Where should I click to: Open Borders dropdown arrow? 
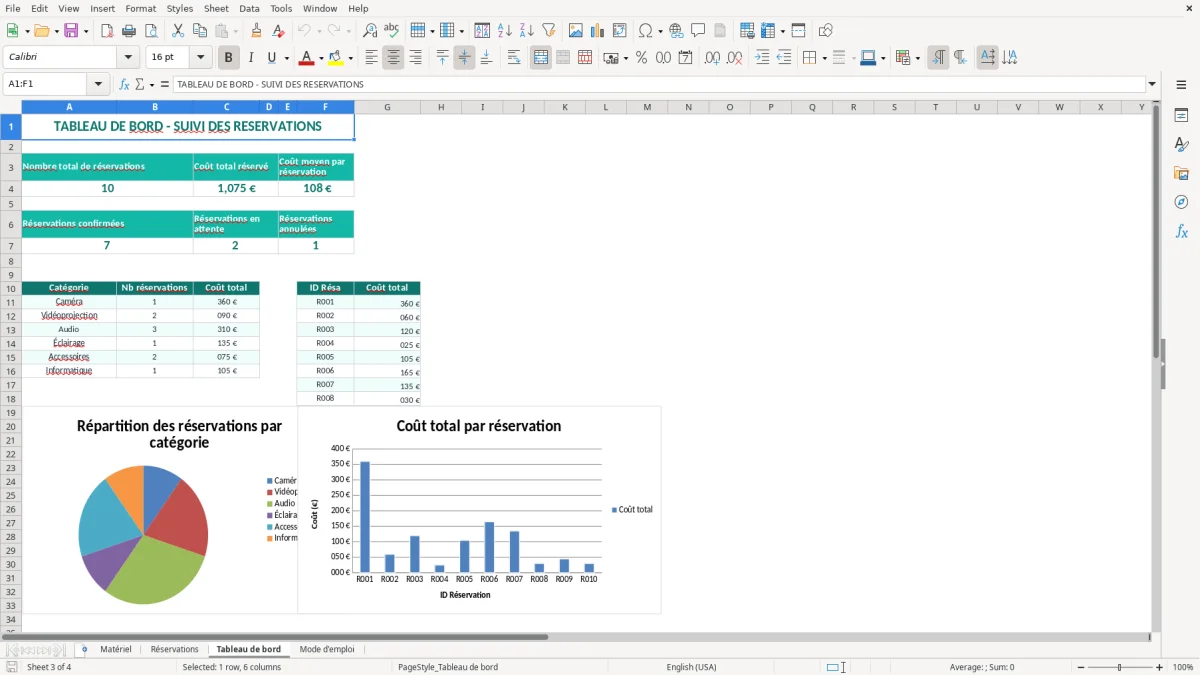click(x=823, y=58)
